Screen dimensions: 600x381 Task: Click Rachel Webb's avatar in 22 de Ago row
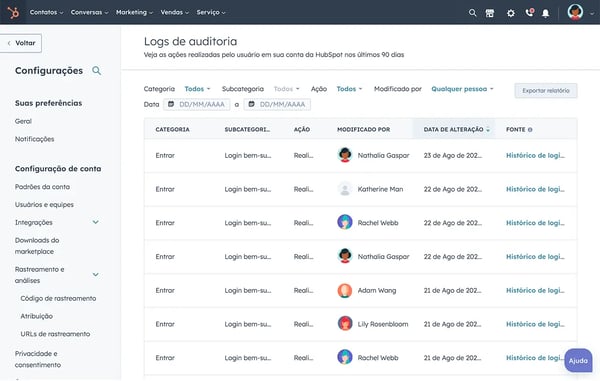coord(345,222)
